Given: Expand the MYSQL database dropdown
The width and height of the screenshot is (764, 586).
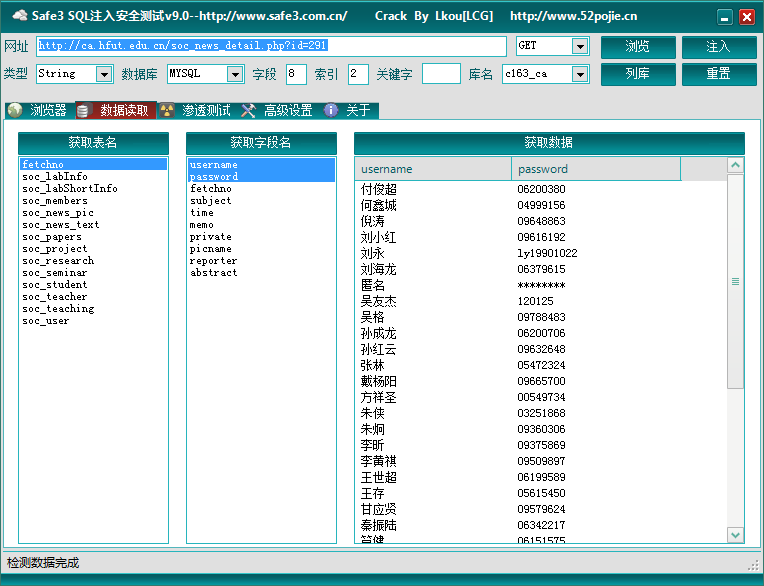Looking at the screenshot, I should [x=235, y=74].
